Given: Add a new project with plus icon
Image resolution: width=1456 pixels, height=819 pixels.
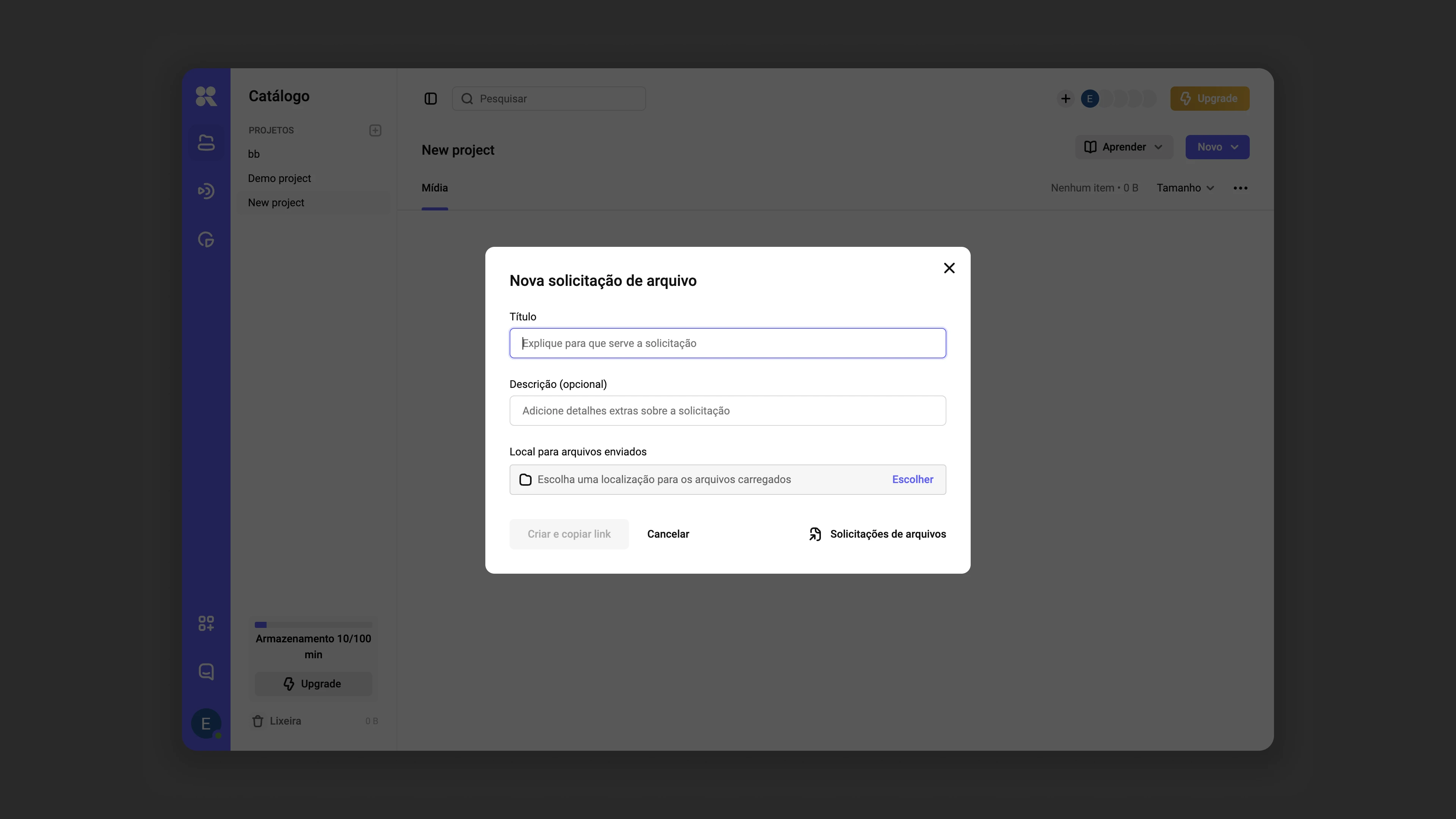Looking at the screenshot, I should tap(375, 130).
